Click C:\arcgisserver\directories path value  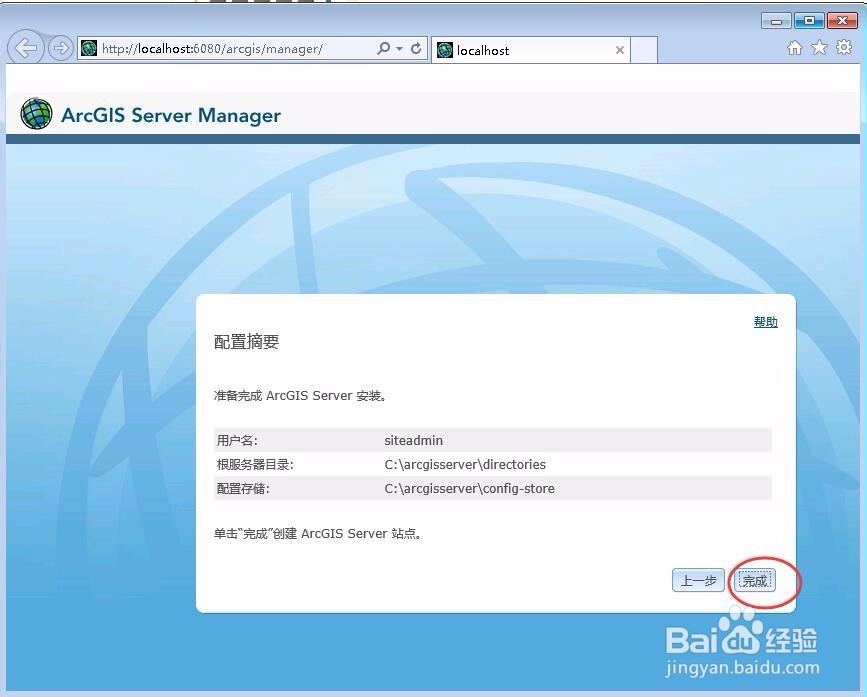pyautogui.click(x=465, y=464)
